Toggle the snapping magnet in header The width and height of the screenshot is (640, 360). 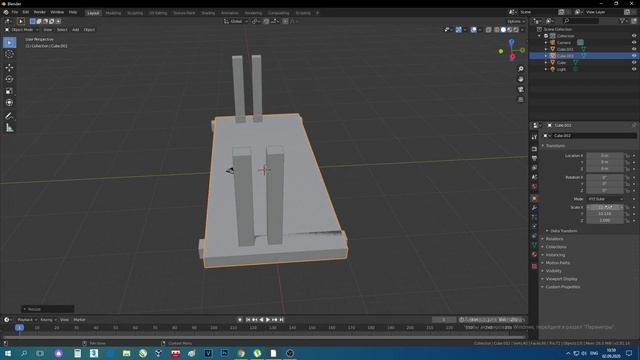click(x=266, y=21)
